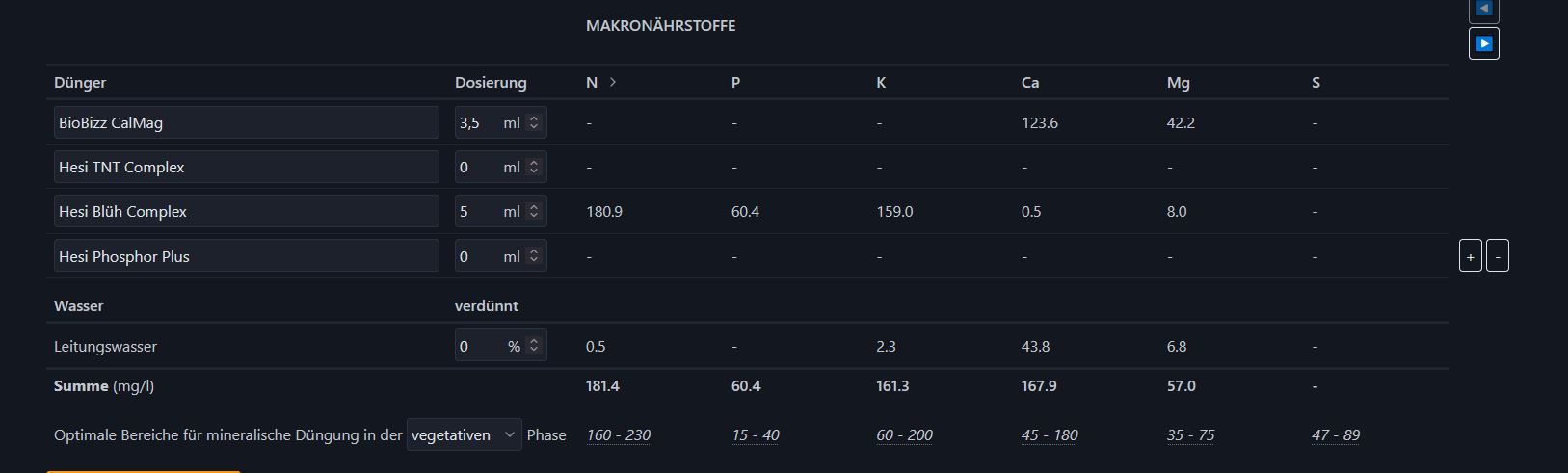Click the Hesi Blüh Complex dosage stepper
The image size is (1568, 473).
tap(534, 211)
